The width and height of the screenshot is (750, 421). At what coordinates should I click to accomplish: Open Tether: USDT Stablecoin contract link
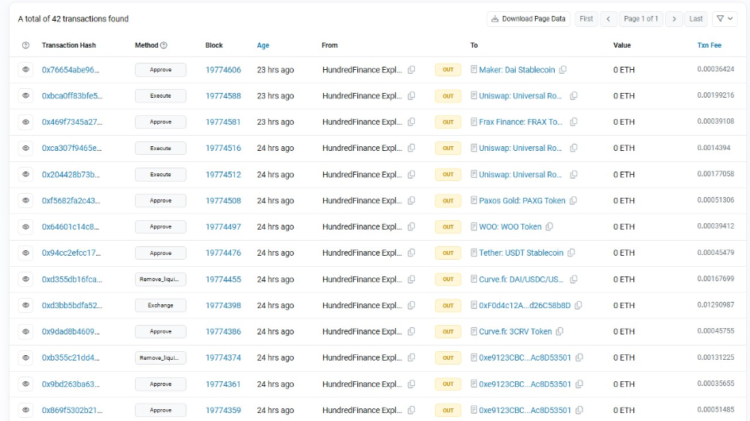tap(521, 253)
